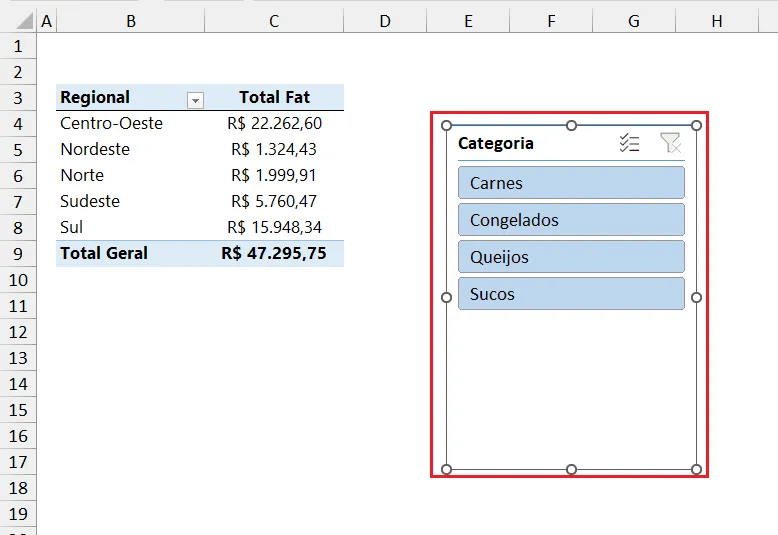Filter by Sucos category
Image resolution: width=778 pixels, height=535 pixels.
pos(571,294)
